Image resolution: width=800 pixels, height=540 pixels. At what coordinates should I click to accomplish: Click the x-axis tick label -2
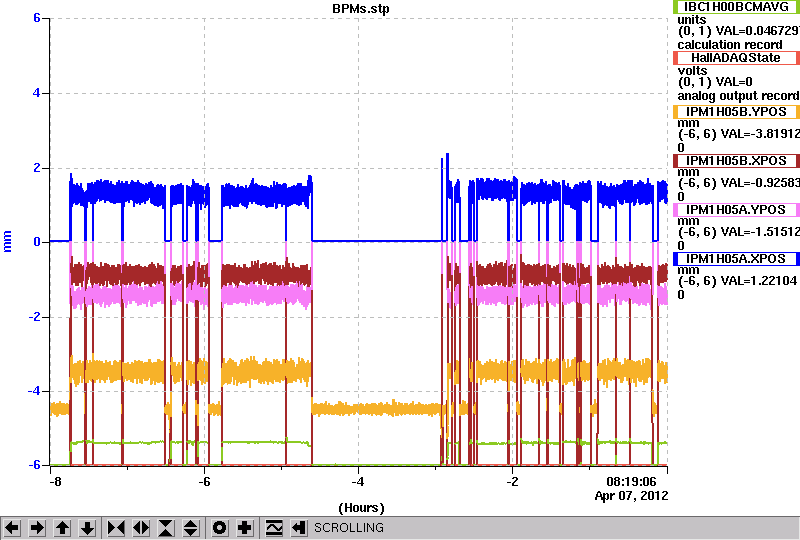click(512, 482)
